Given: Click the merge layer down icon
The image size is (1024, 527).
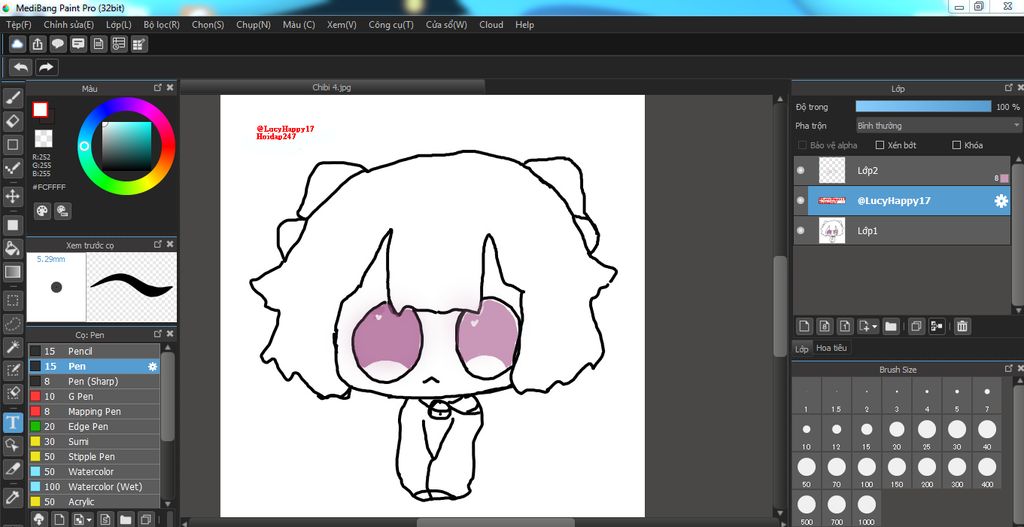Looking at the screenshot, I should point(936,326).
